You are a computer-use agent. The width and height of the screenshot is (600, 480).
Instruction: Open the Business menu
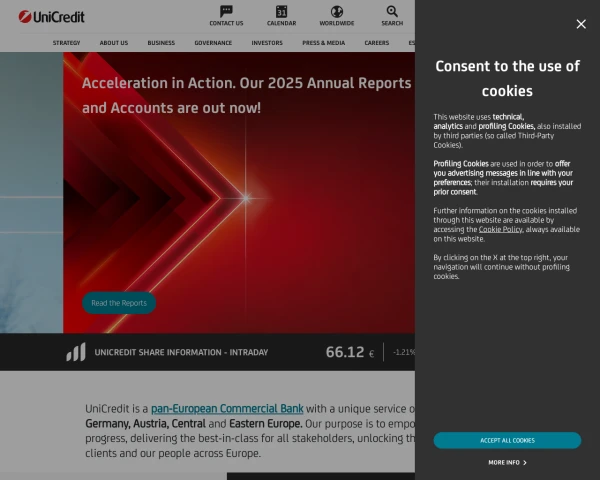click(161, 42)
